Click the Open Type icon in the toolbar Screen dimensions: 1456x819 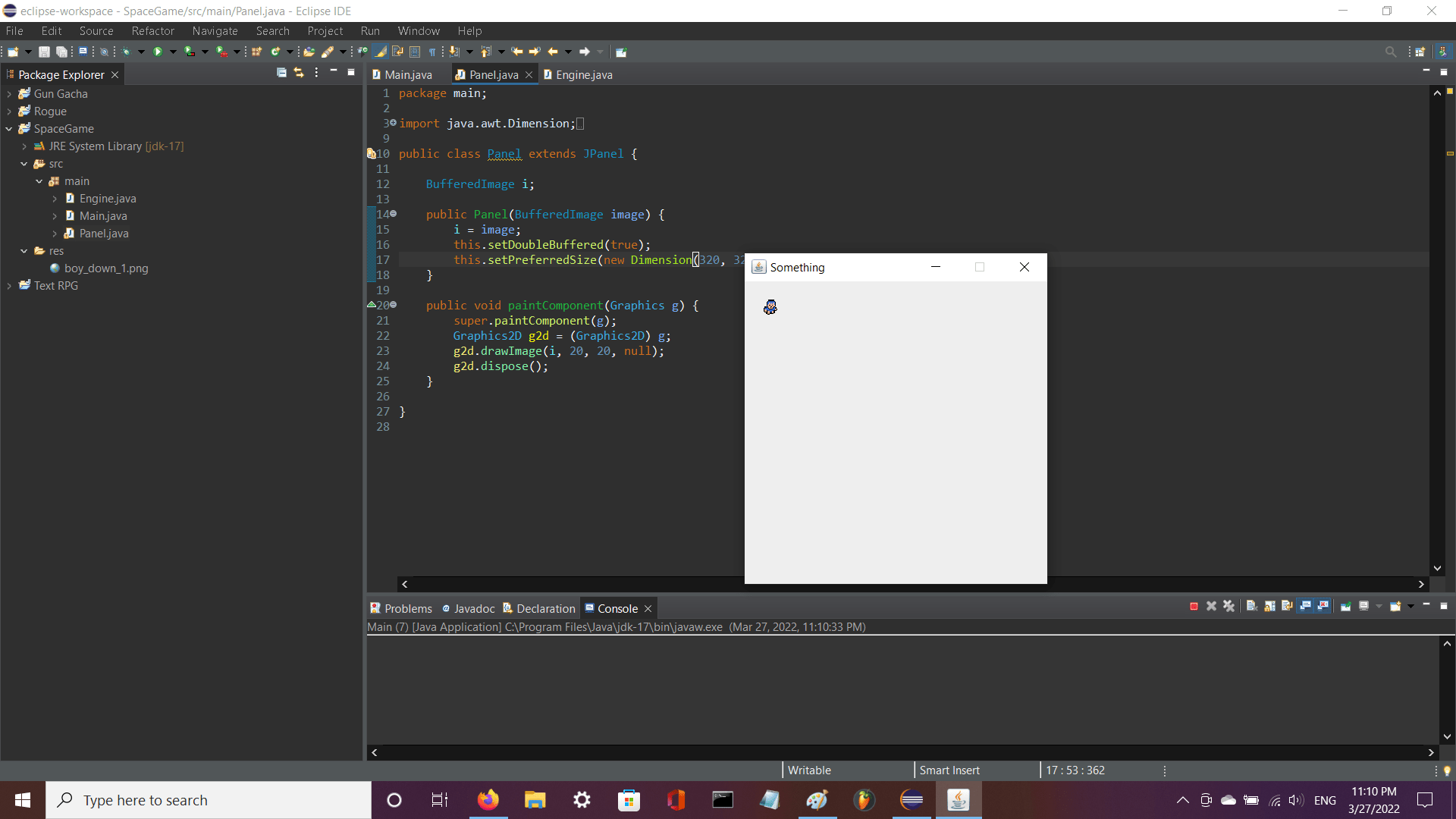309,52
